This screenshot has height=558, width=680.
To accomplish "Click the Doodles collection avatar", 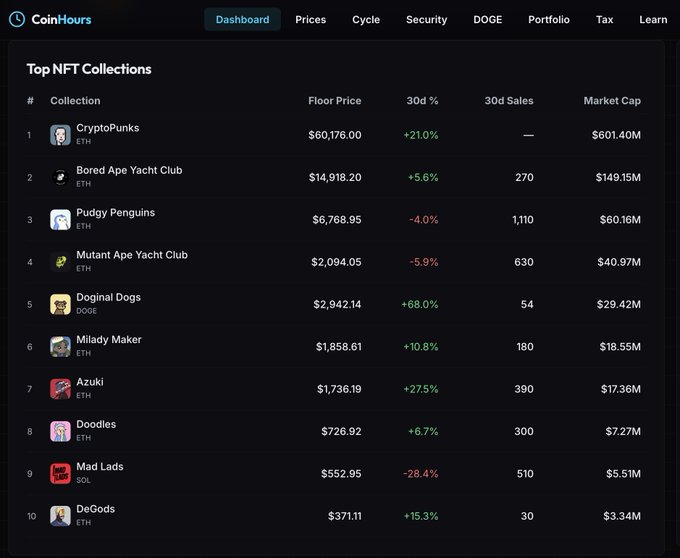I will pyautogui.click(x=60, y=431).
